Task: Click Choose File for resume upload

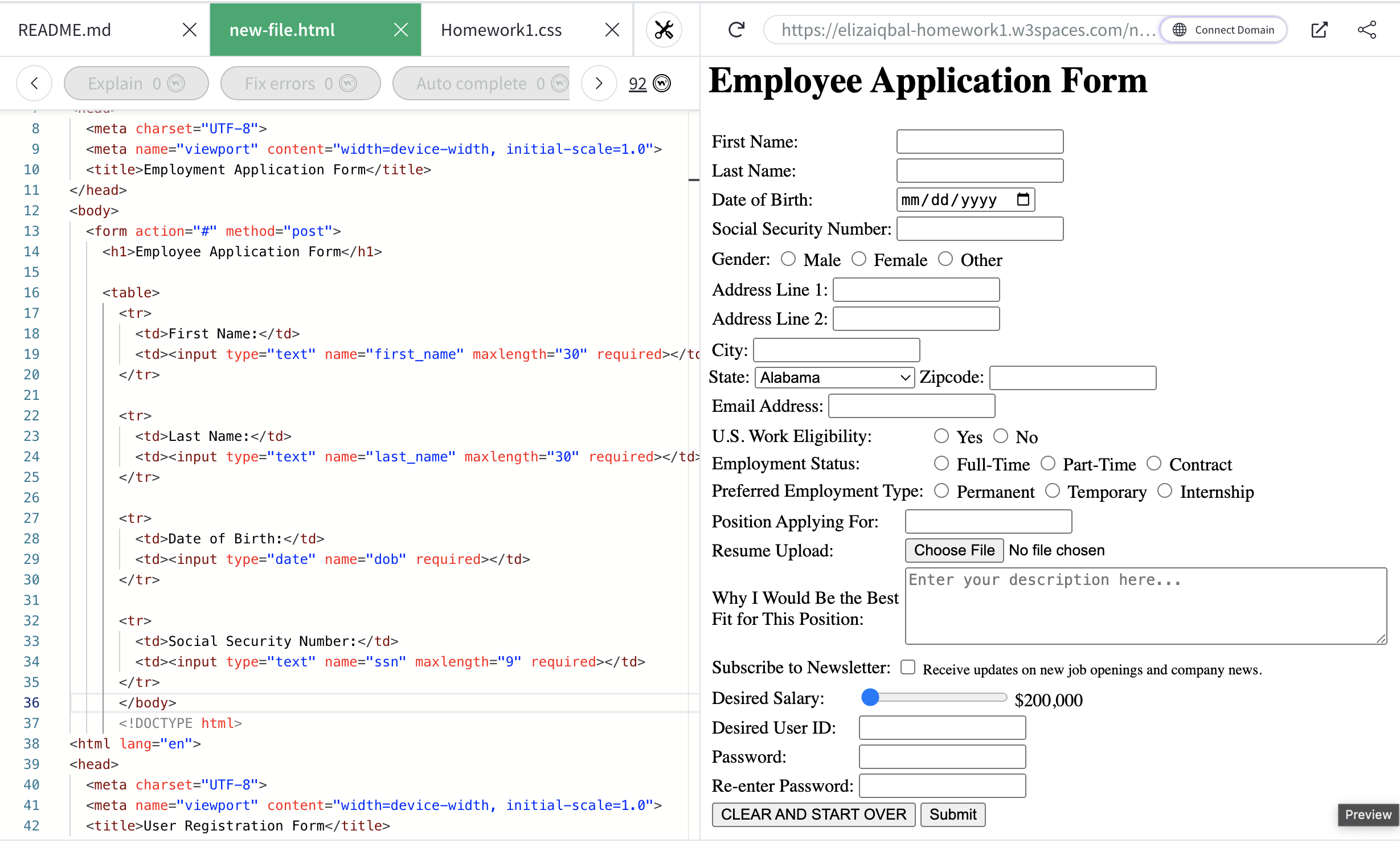Action: pos(954,551)
